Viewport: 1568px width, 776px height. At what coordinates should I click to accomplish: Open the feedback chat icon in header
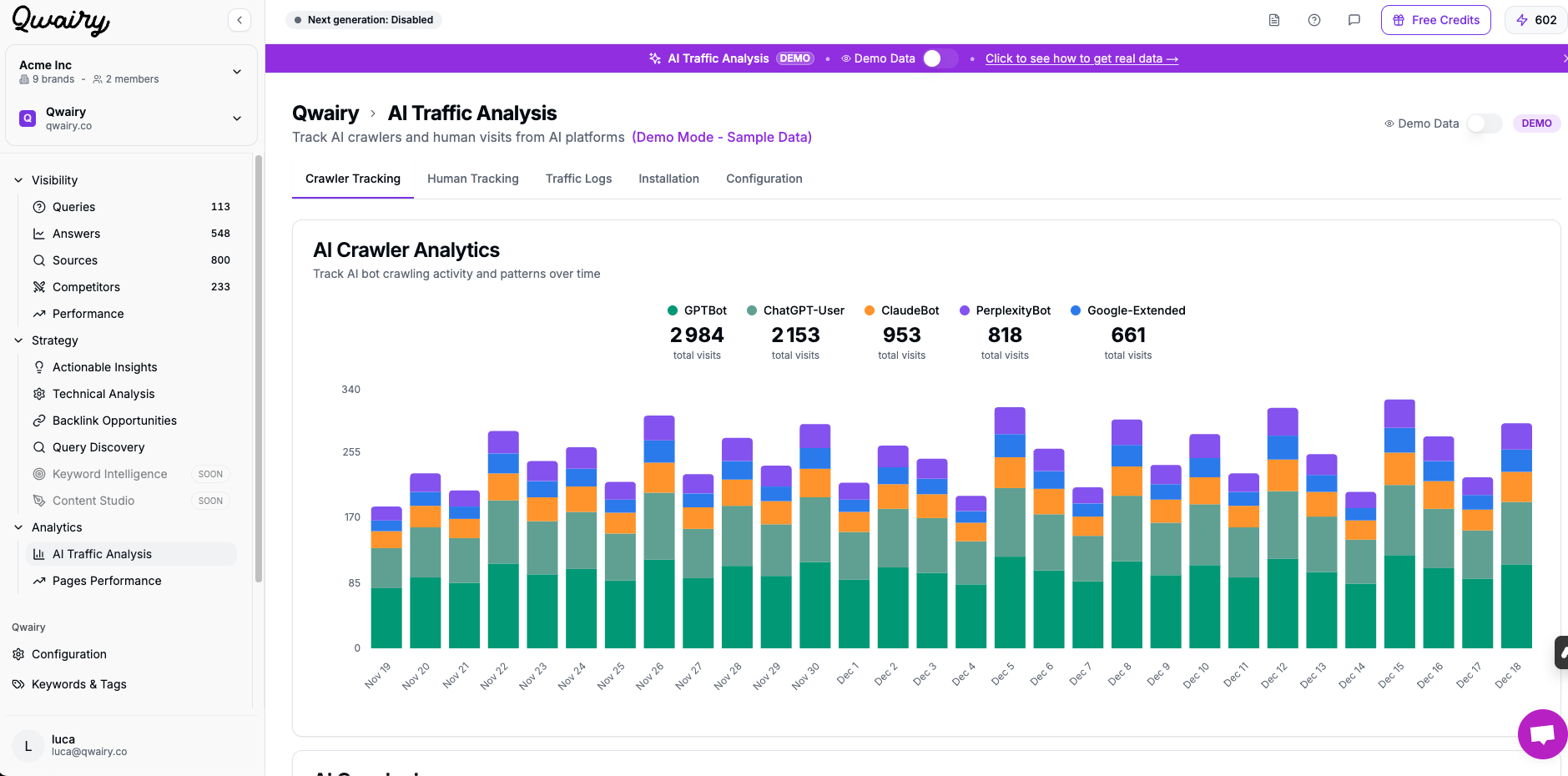[x=1354, y=20]
